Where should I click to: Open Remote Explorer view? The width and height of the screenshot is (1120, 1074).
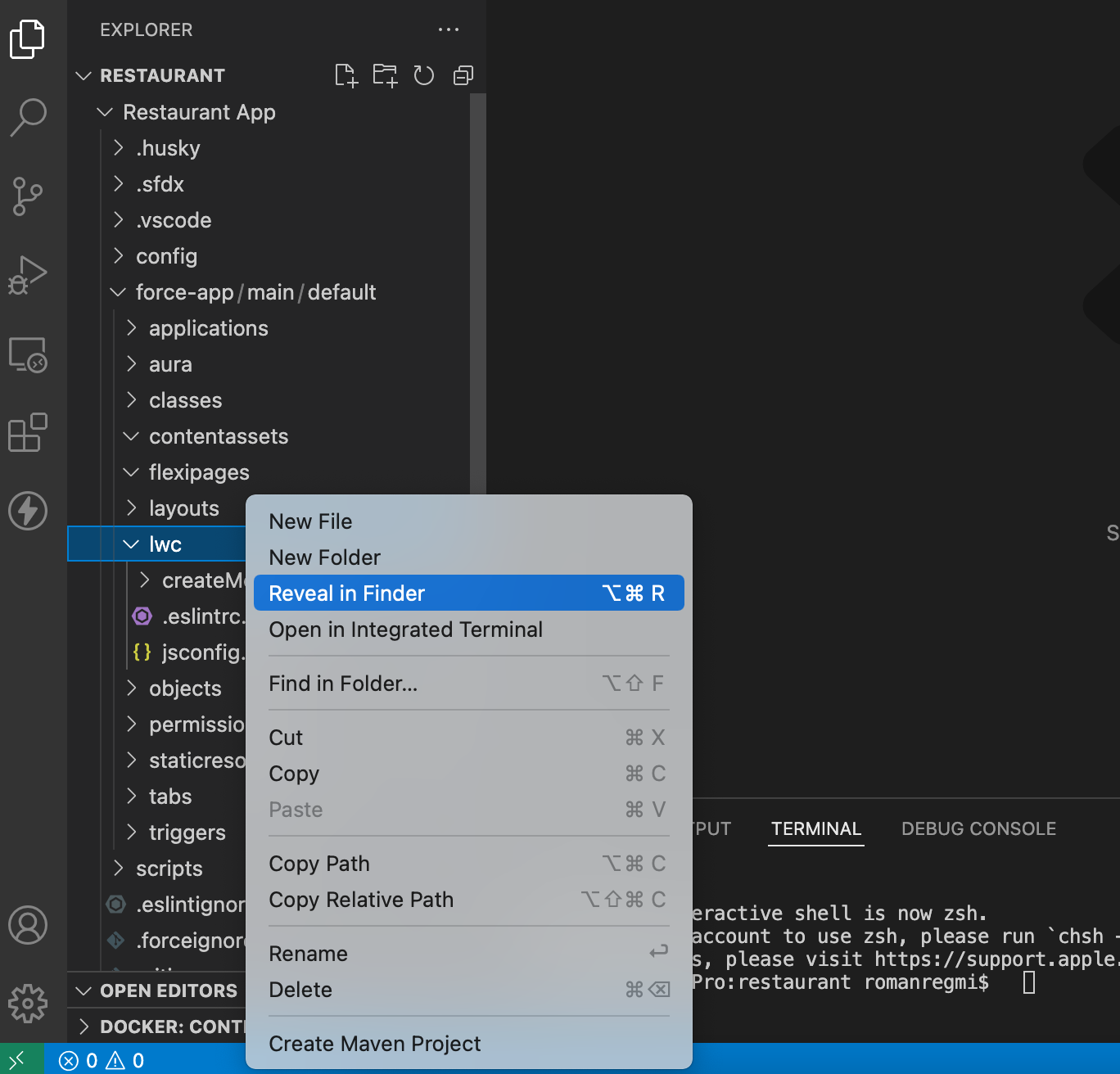pos(28,354)
